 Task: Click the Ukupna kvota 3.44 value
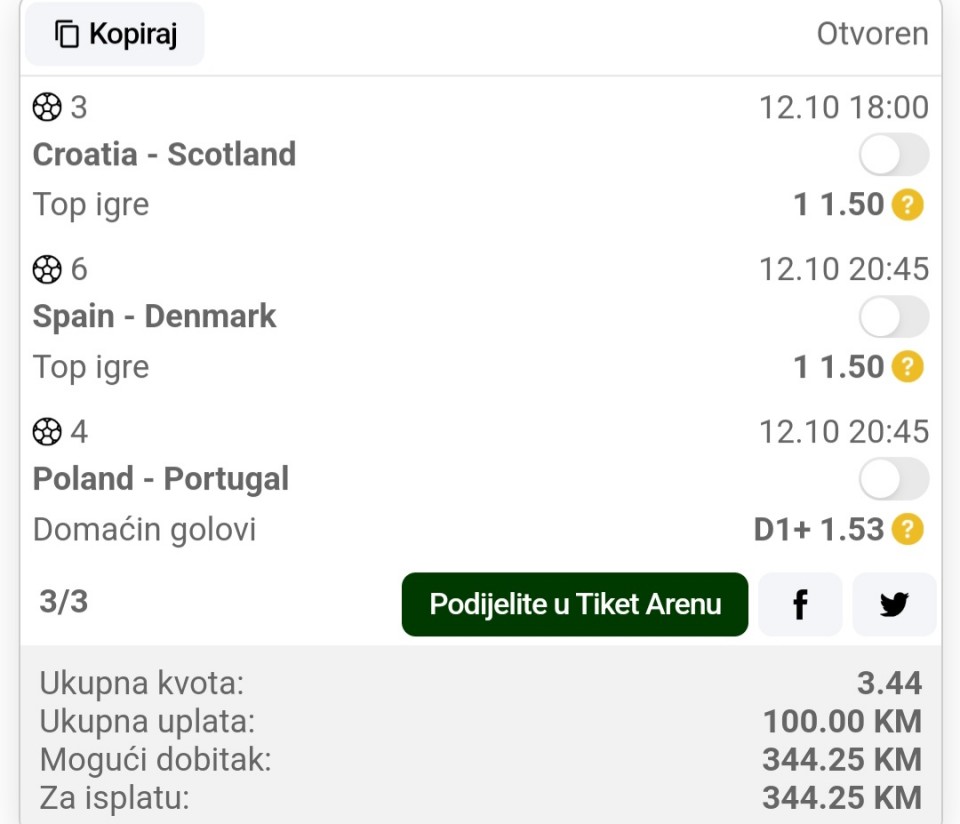889,683
